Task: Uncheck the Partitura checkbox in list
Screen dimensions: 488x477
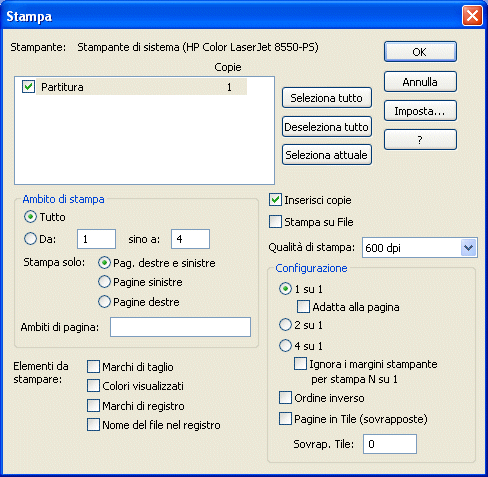Action: click(x=28, y=87)
